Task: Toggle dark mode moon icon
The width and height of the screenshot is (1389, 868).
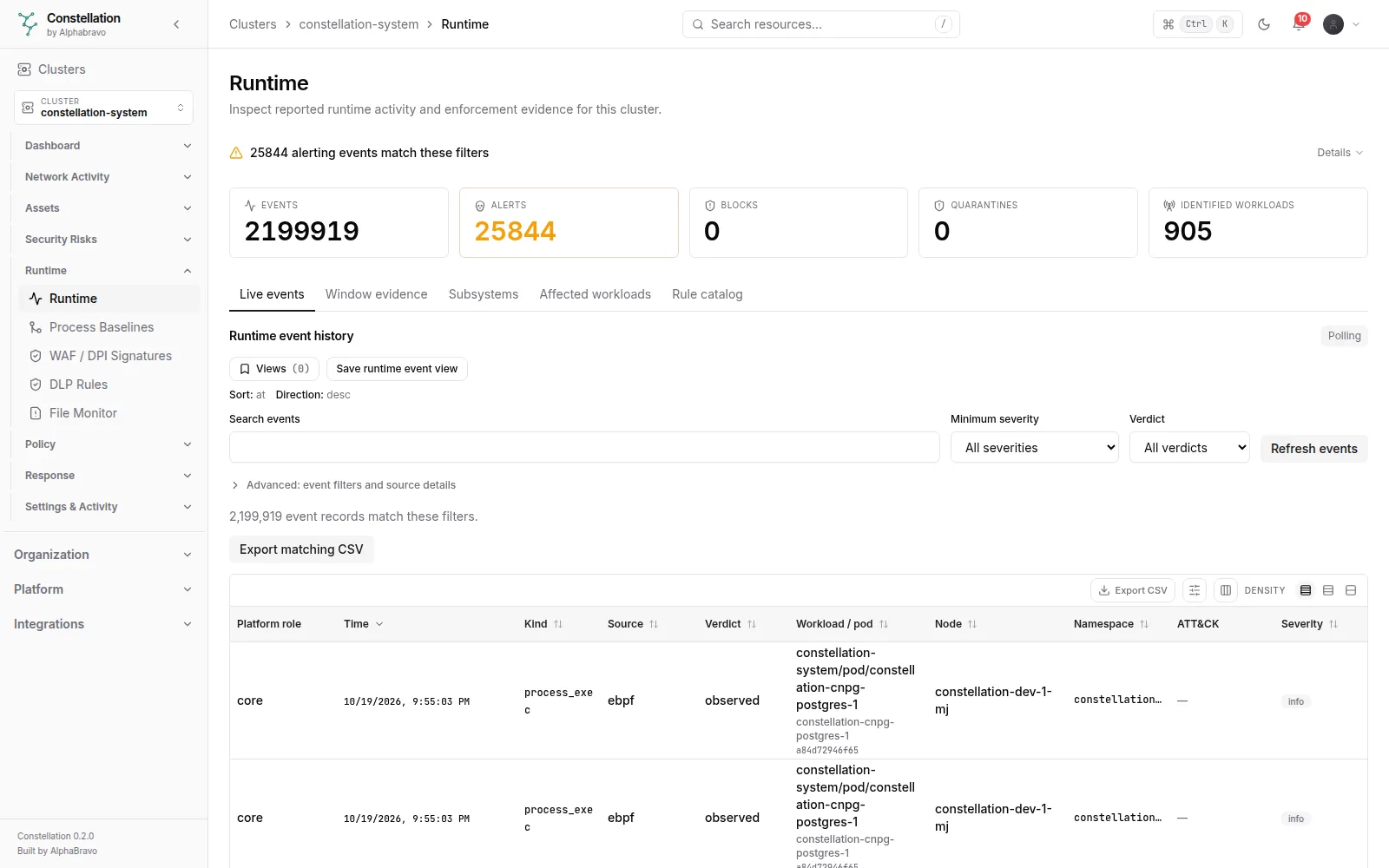Action: (1264, 24)
